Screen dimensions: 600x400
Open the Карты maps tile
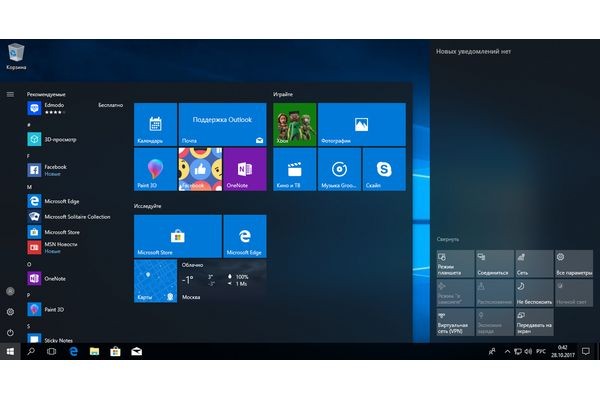point(155,281)
